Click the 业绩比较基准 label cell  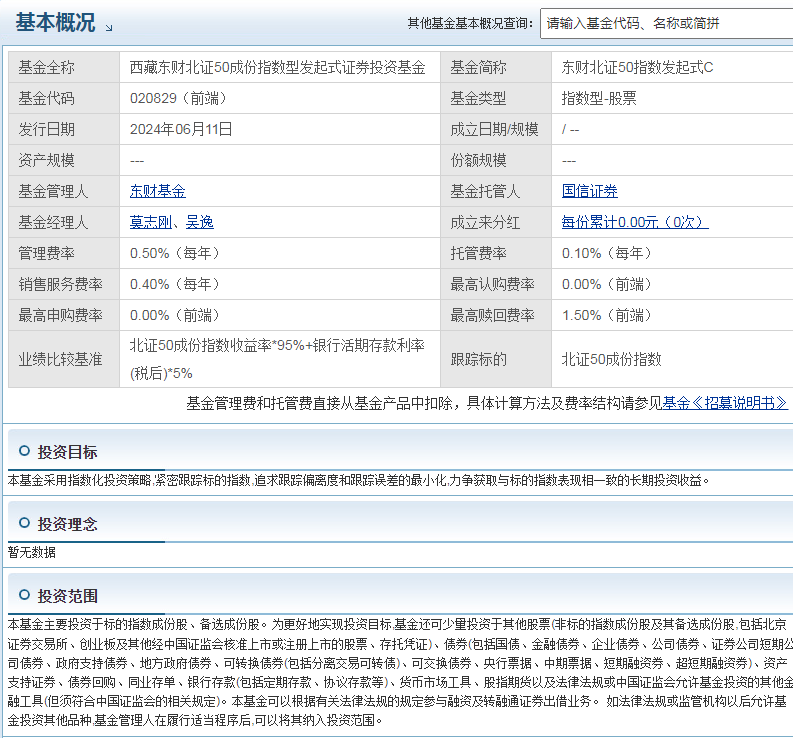coord(64,359)
